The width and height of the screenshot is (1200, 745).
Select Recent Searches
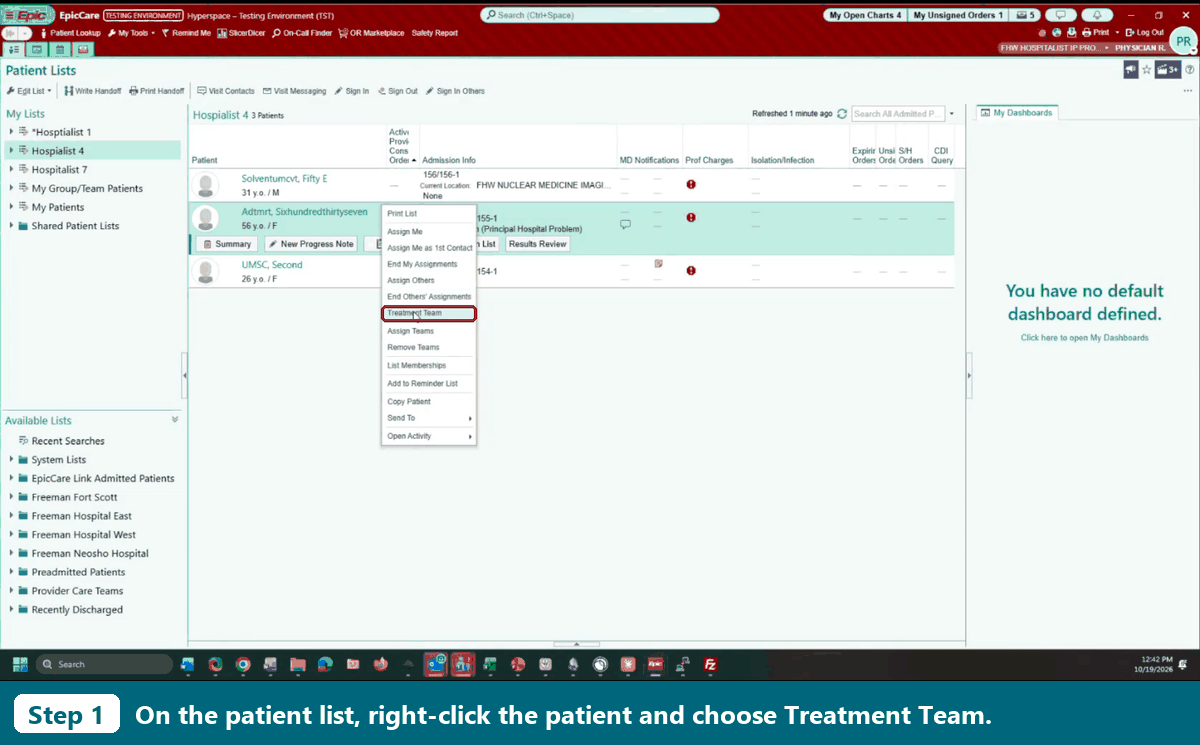pos(68,441)
